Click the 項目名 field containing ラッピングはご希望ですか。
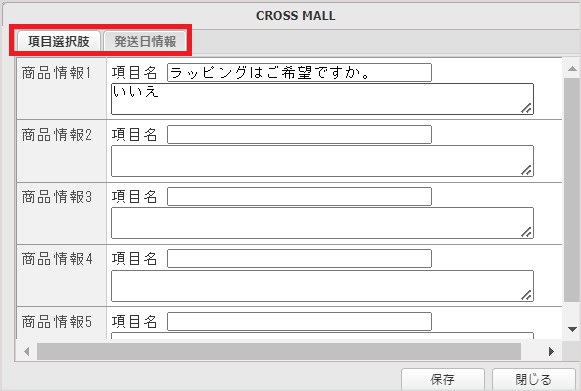The image size is (581, 391). tap(299, 72)
